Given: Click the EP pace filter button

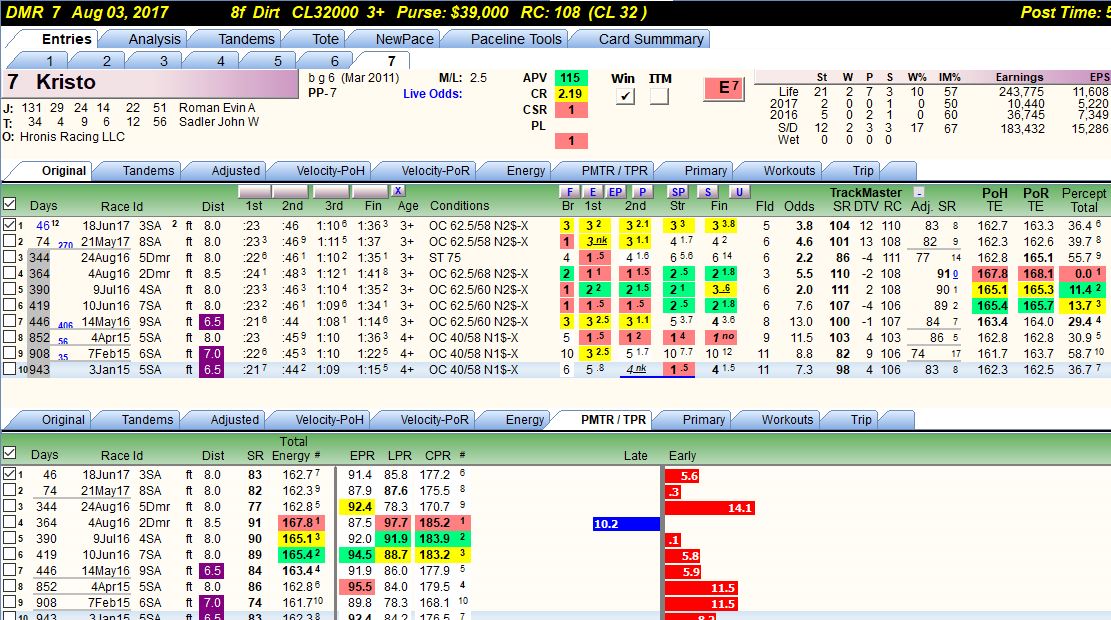Looking at the screenshot, I should pos(615,192).
